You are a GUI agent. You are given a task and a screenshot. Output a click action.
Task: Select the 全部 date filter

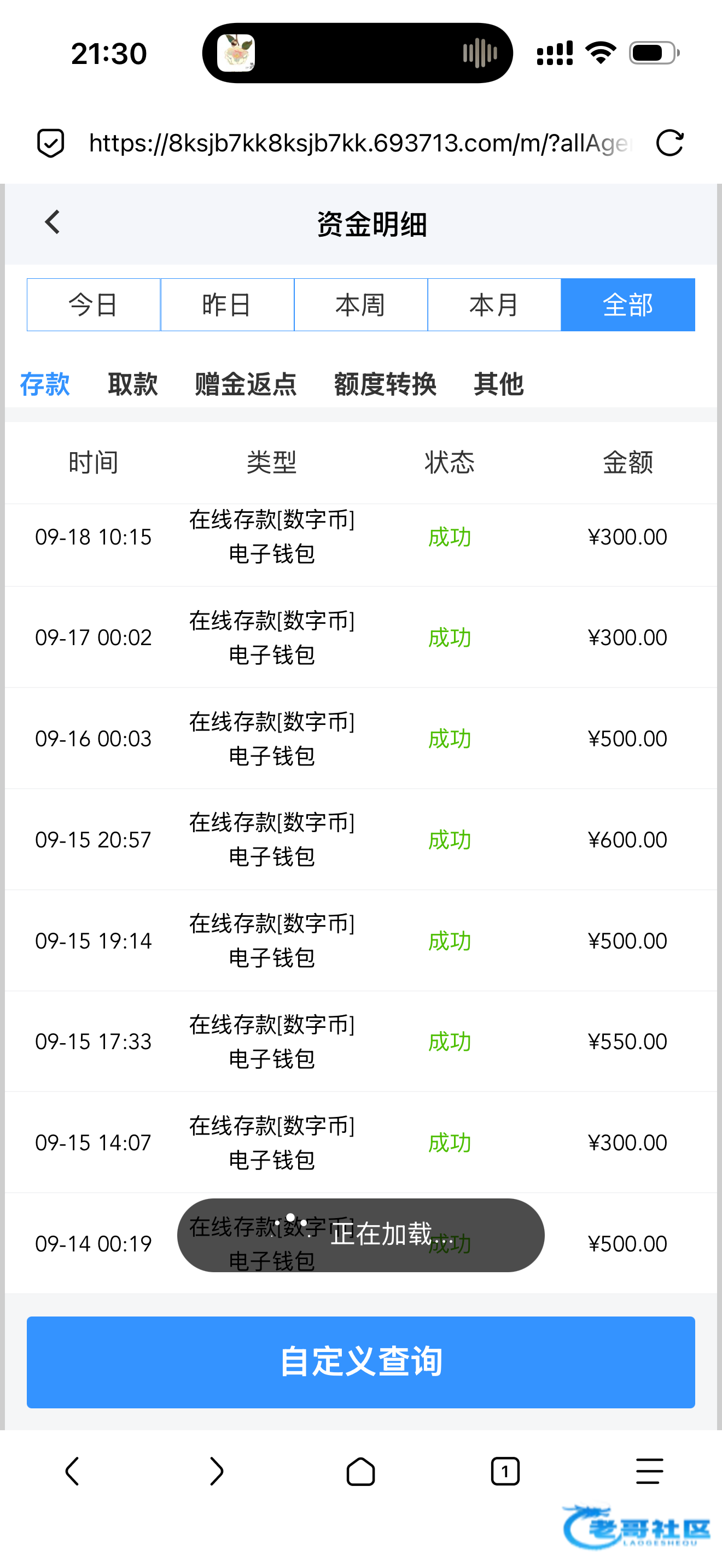tap(627, 305)
